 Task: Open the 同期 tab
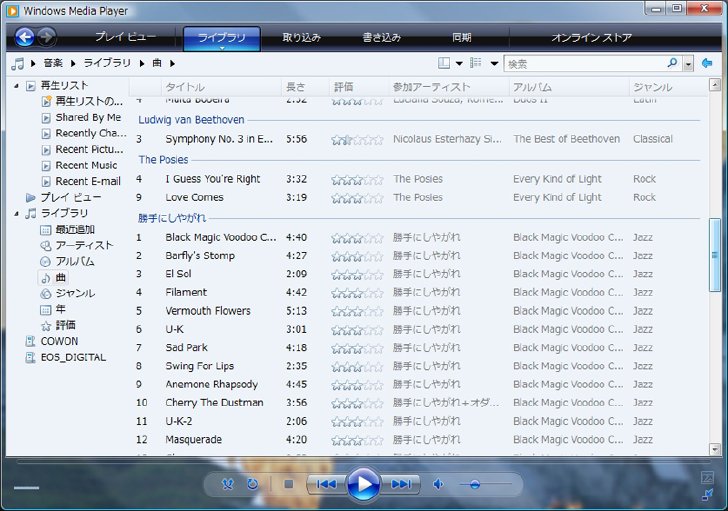pyautogui.click(x=462, y=37)
